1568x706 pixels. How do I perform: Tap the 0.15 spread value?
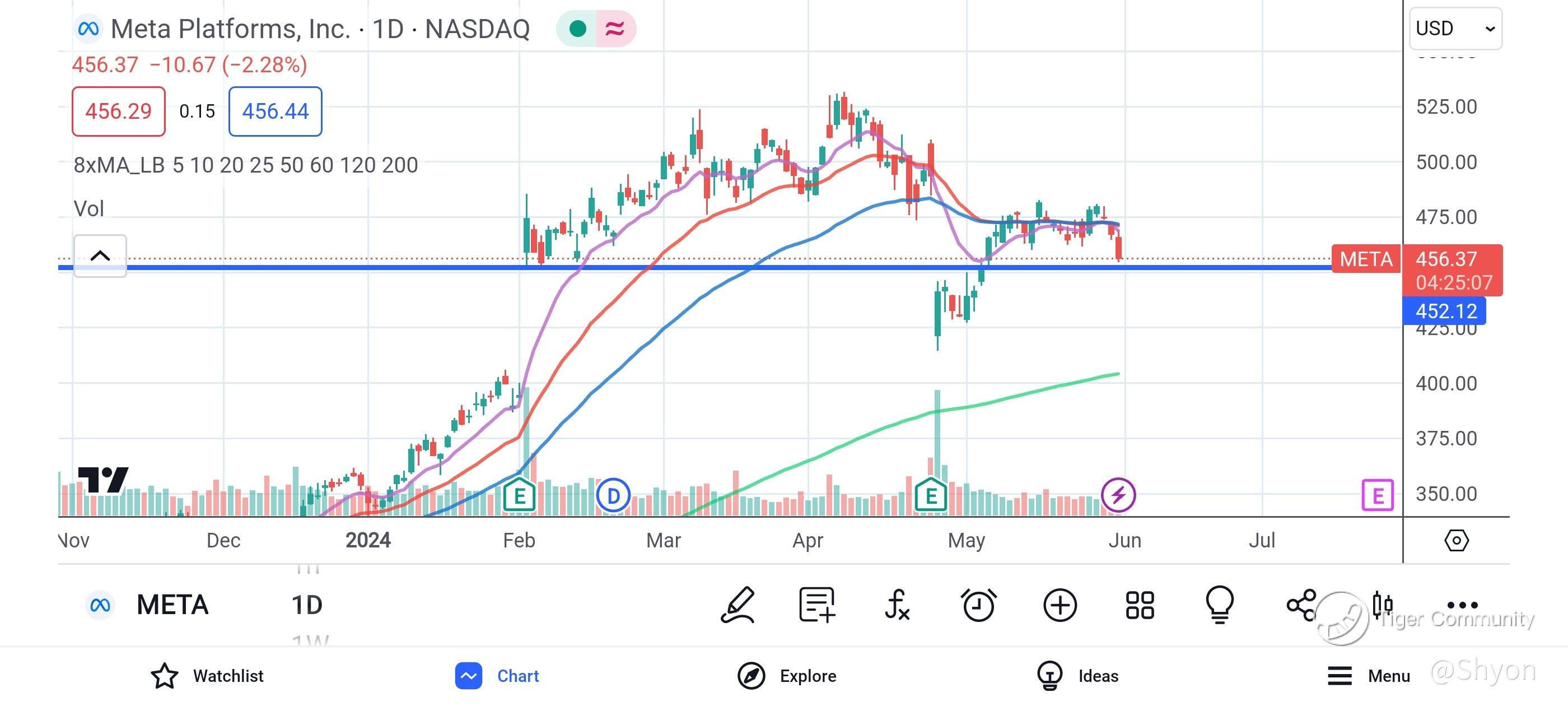point(197,112)
